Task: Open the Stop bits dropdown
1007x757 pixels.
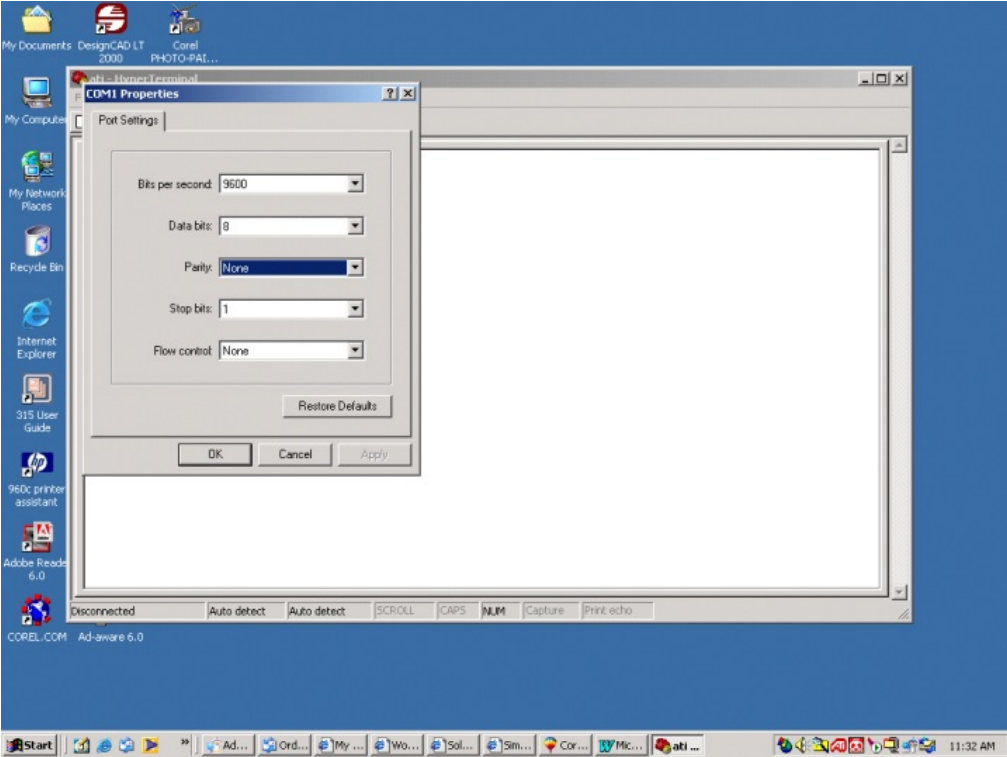Action: click(x=355, y=309)
